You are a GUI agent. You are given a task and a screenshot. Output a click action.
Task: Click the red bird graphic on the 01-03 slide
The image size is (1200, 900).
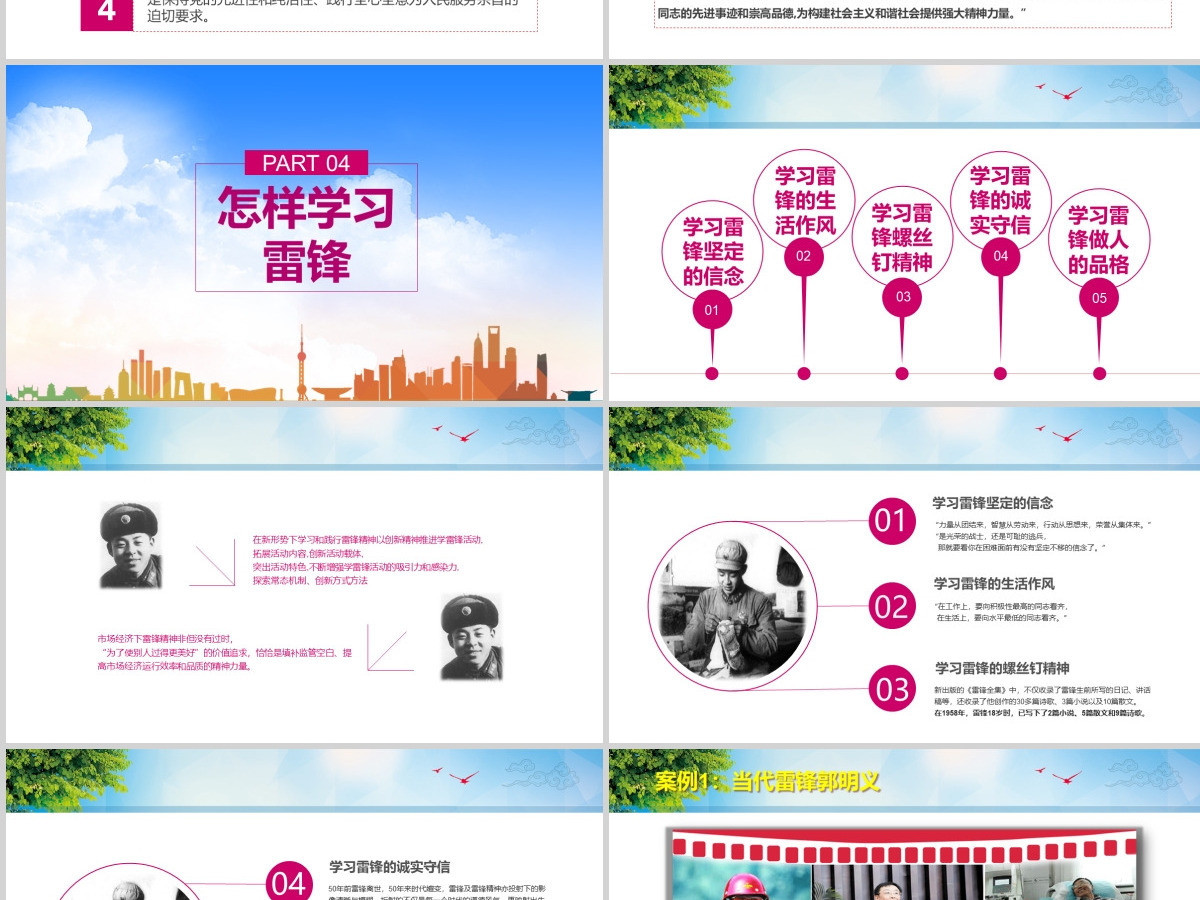pyautogui.click(x=1060, y=434)
